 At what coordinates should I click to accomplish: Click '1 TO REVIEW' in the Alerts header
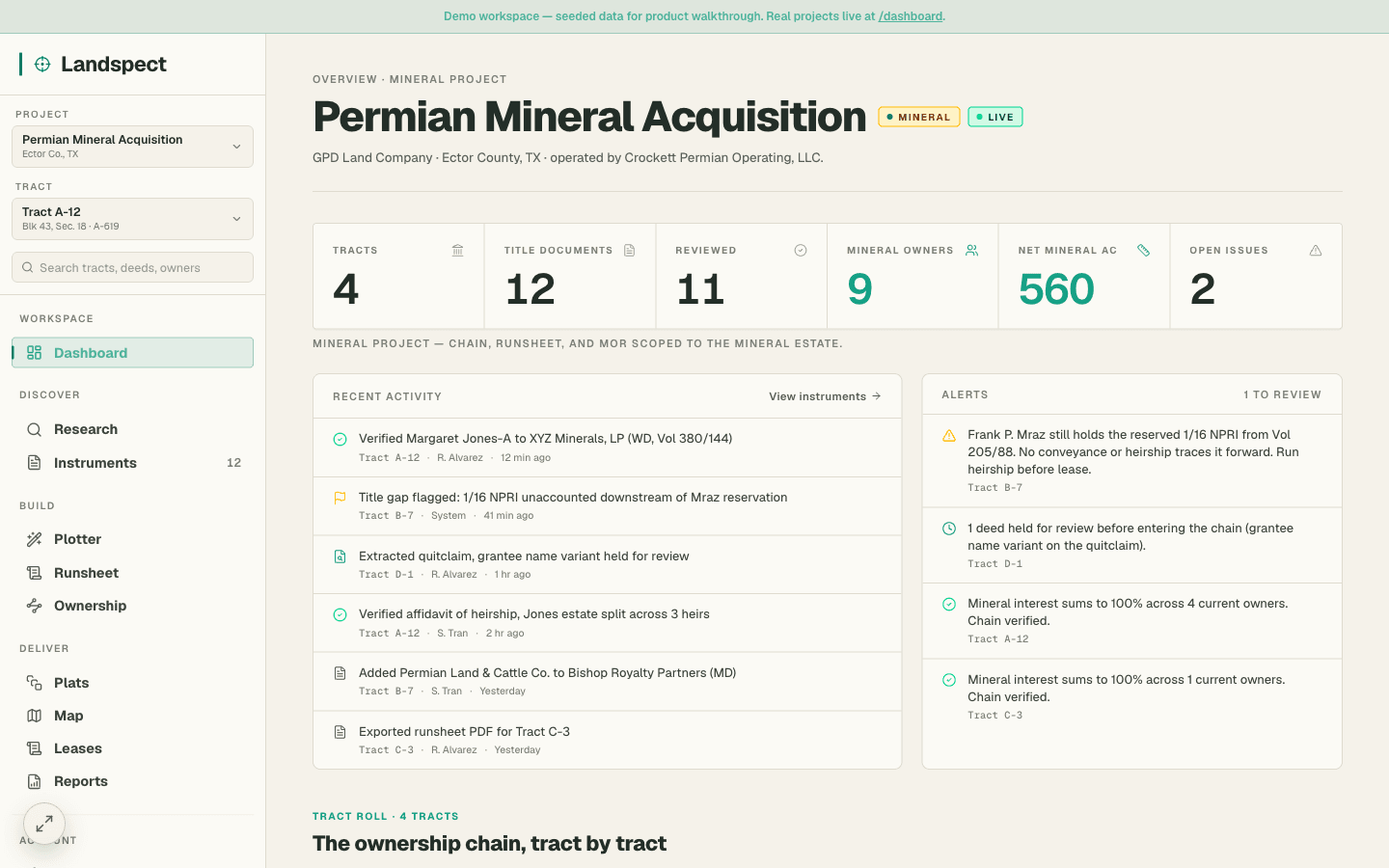1282,394
